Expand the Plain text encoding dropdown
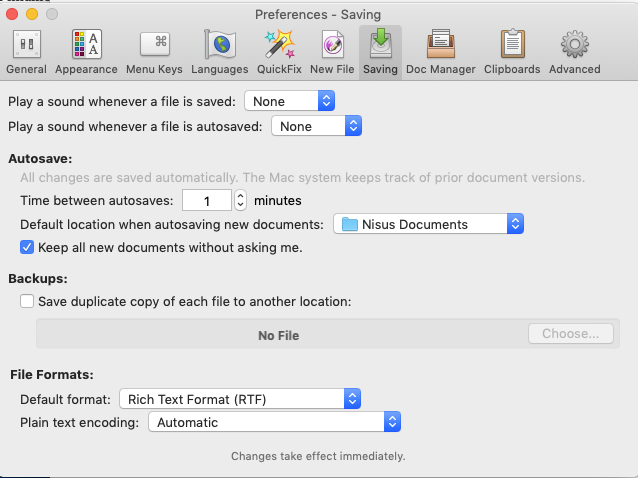This screenshot has width=638, height=478. pos(274,422)
